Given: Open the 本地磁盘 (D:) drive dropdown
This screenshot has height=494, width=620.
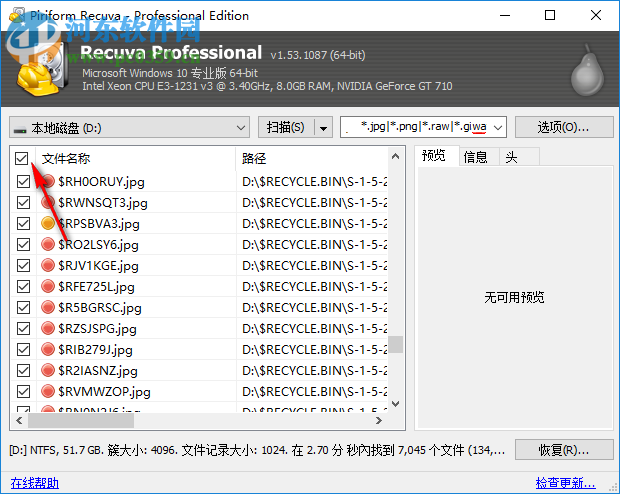Looking at the screenshot, I should coord(129,127).
